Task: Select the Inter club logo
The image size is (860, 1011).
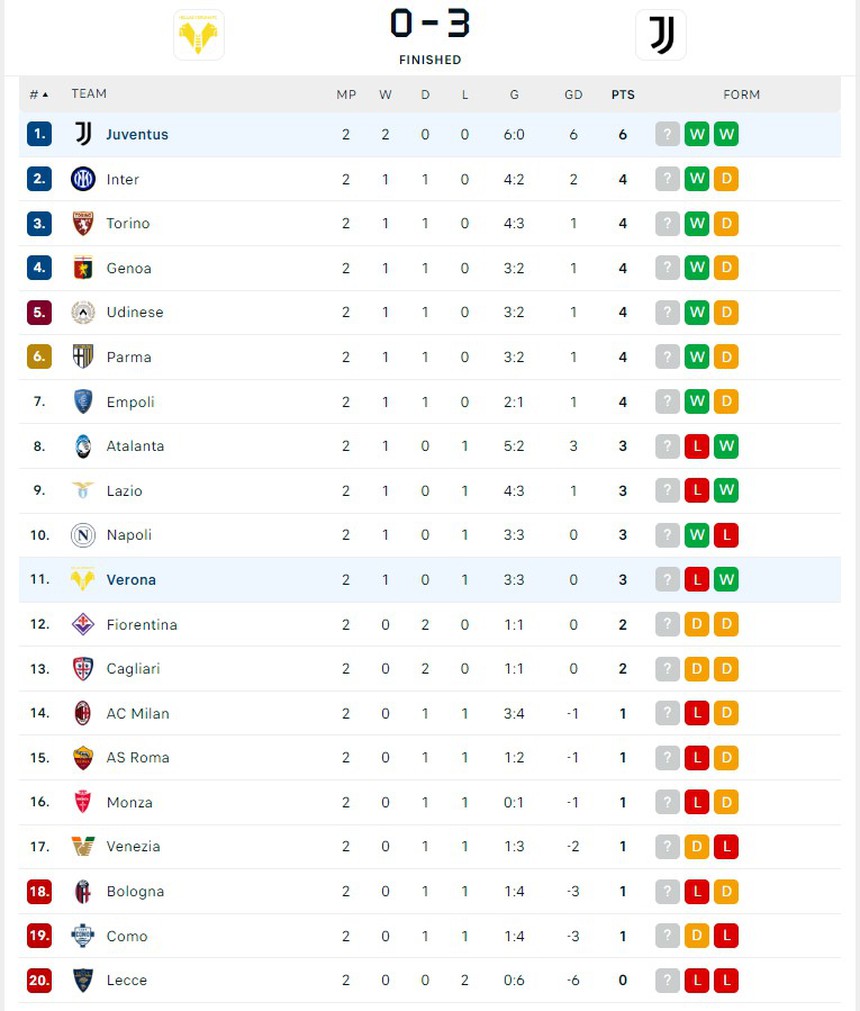Action: [x=83, y=179]
